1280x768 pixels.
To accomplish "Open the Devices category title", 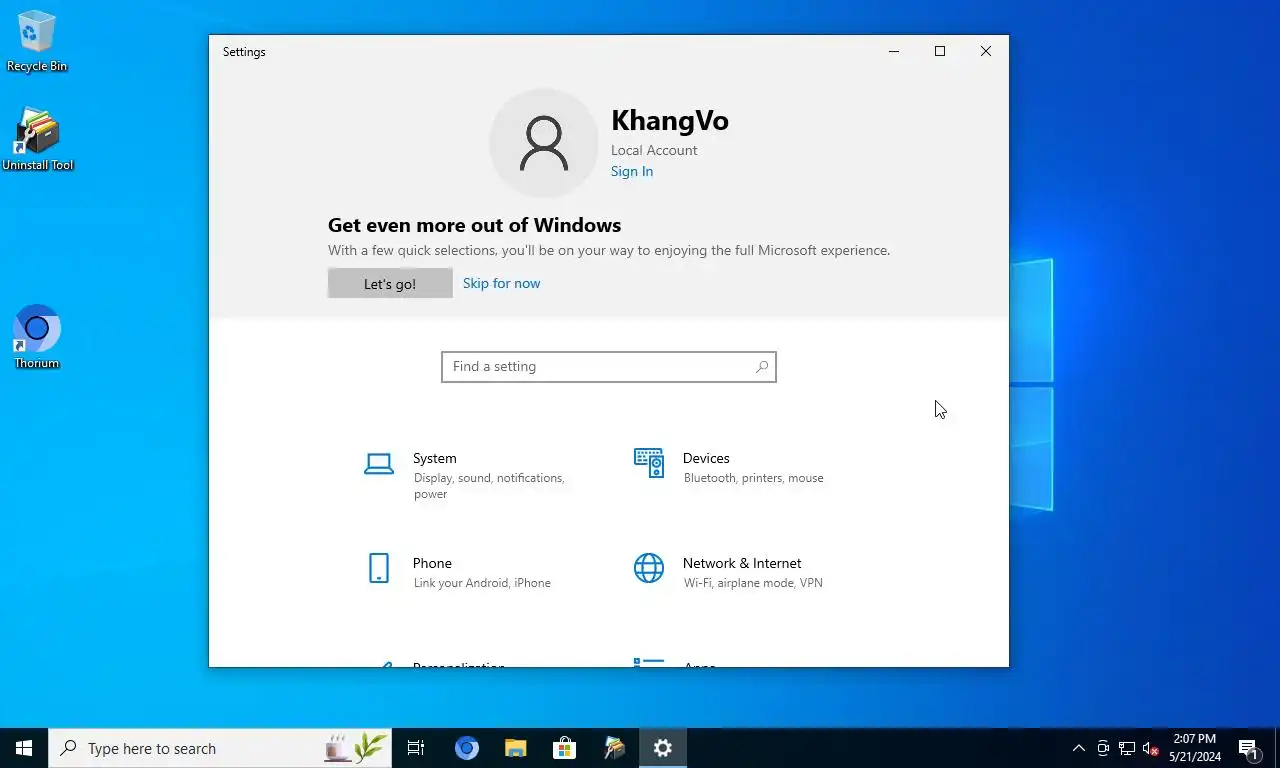I will point(706,458).
